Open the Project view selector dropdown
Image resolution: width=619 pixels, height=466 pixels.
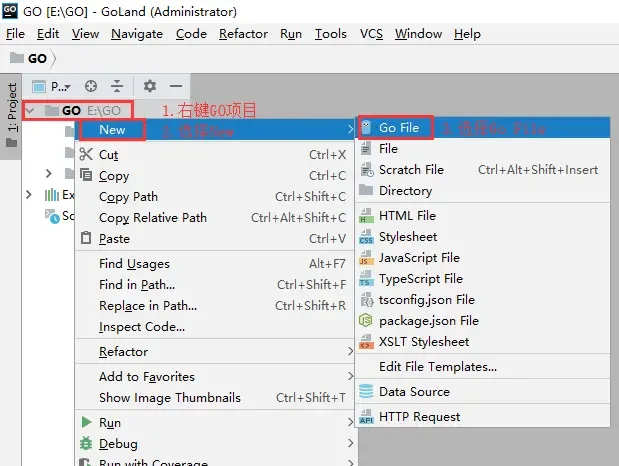pyautogui.click(x=51, y=86)
